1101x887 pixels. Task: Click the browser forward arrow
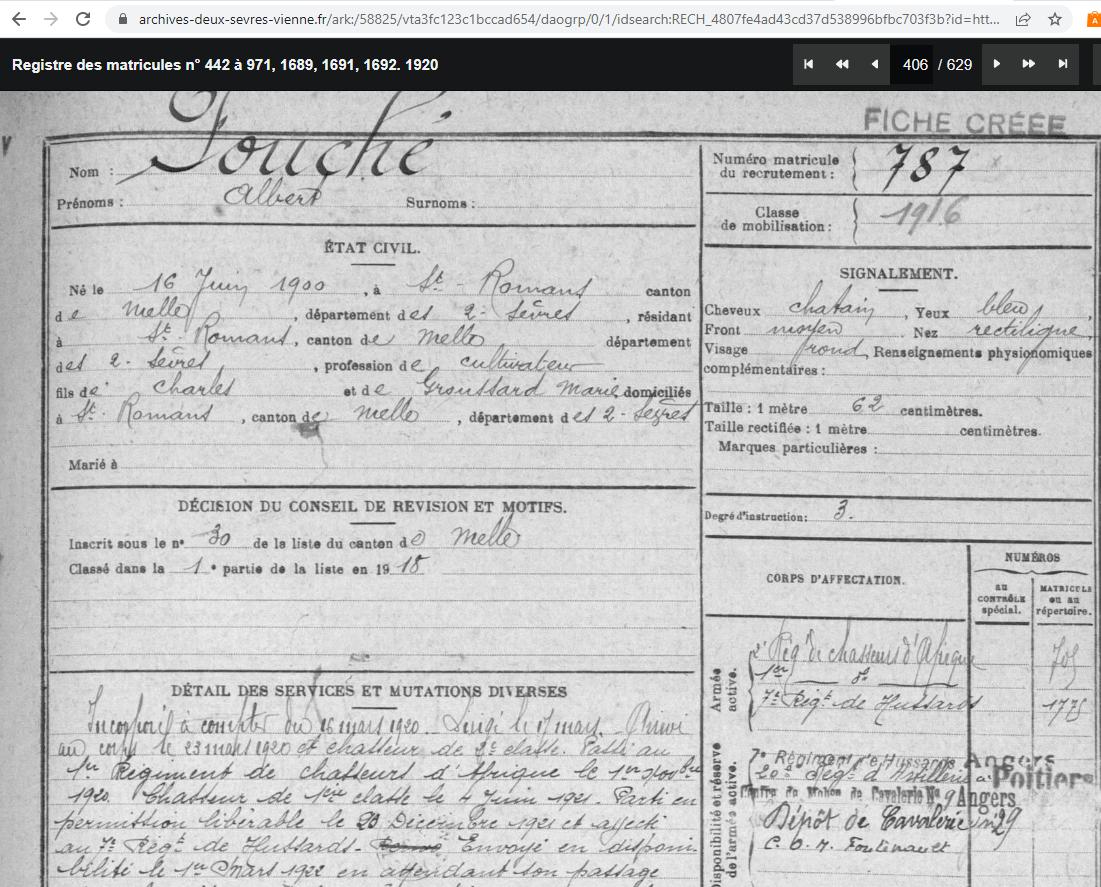point(51,19)
